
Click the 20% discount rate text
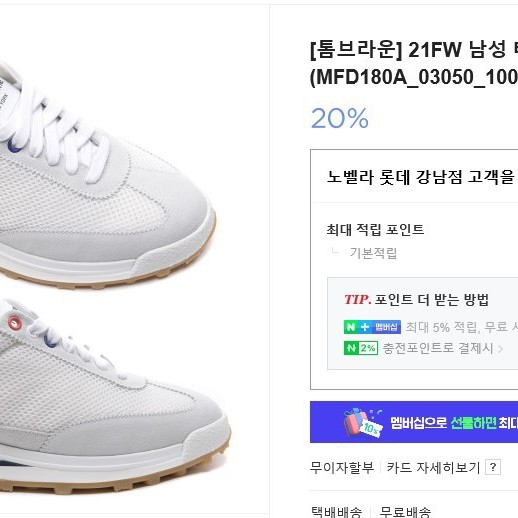[x=340, y=118]
